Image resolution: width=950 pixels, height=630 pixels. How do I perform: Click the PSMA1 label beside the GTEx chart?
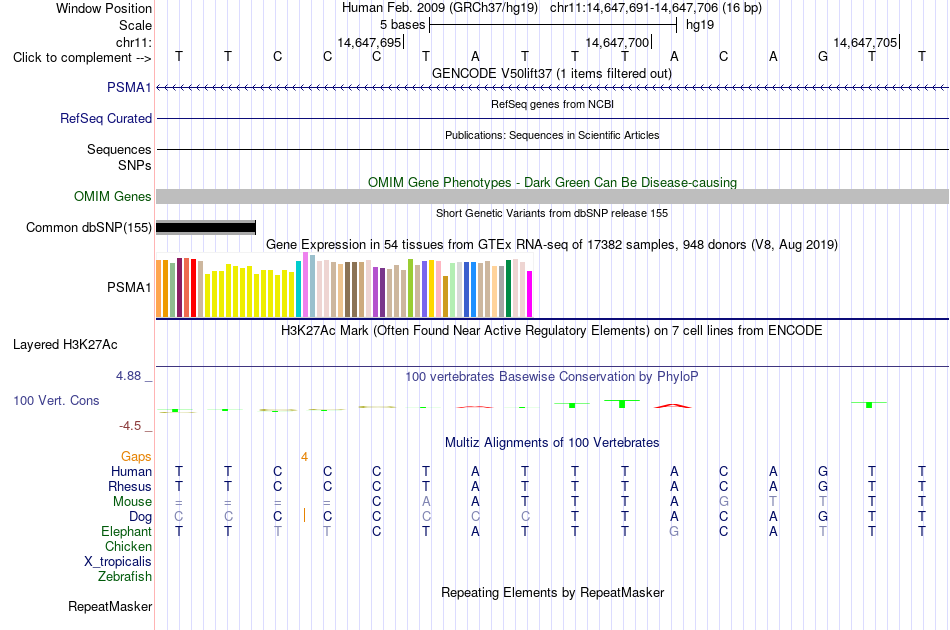coord(129,287)
